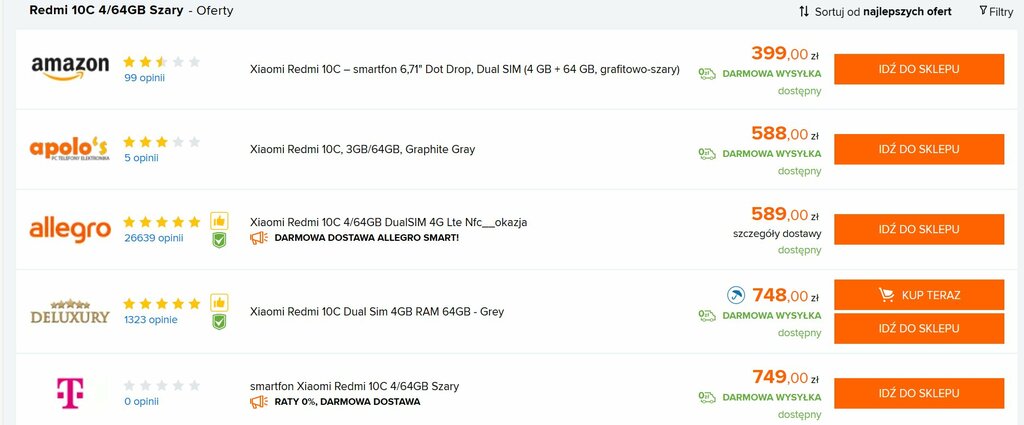Click the megaphone icon in Allegro's offer
The height and width of the screenshot is (425, 1024).
click(x=259, y=238)
